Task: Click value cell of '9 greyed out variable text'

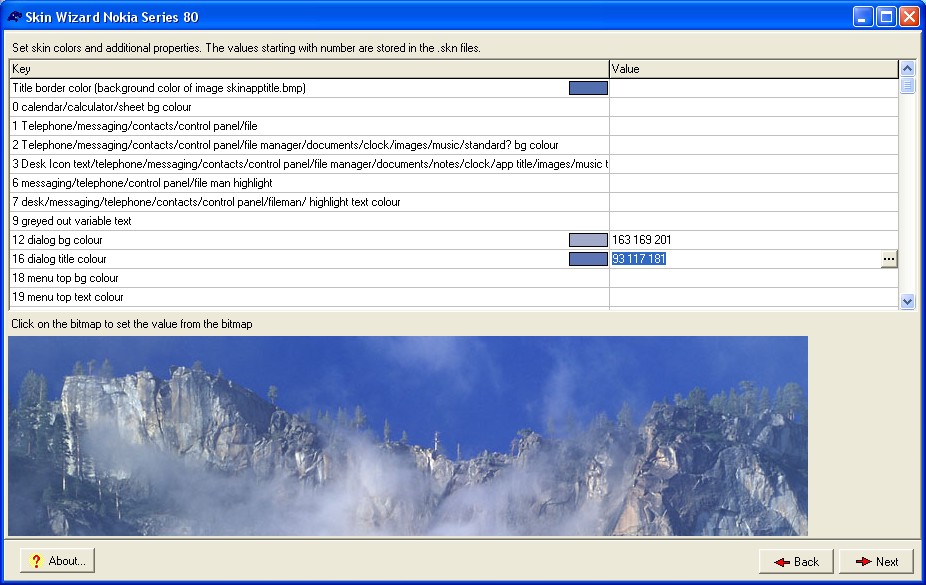Action: click(x=754, y=221)
